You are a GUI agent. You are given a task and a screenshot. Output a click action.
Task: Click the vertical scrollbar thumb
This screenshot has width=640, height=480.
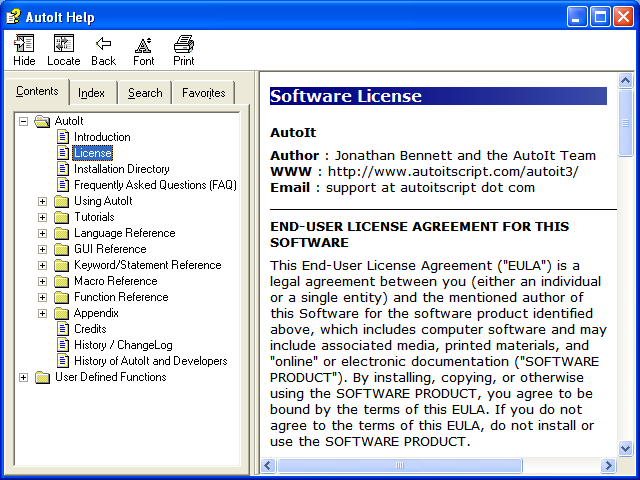click(625, 122)
